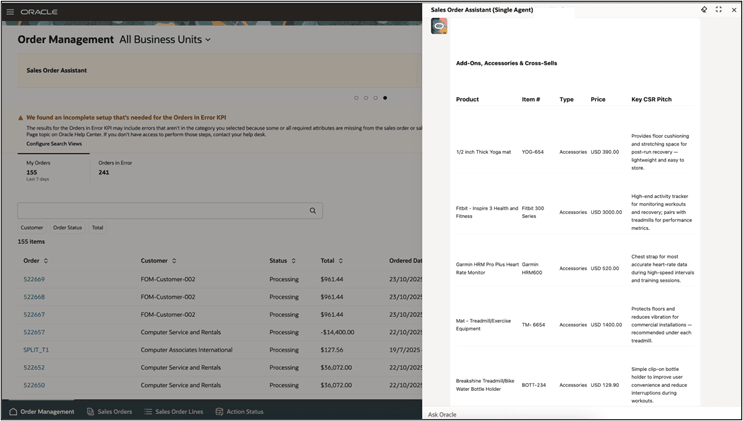Click item number YOG-654

coord(533,152)
